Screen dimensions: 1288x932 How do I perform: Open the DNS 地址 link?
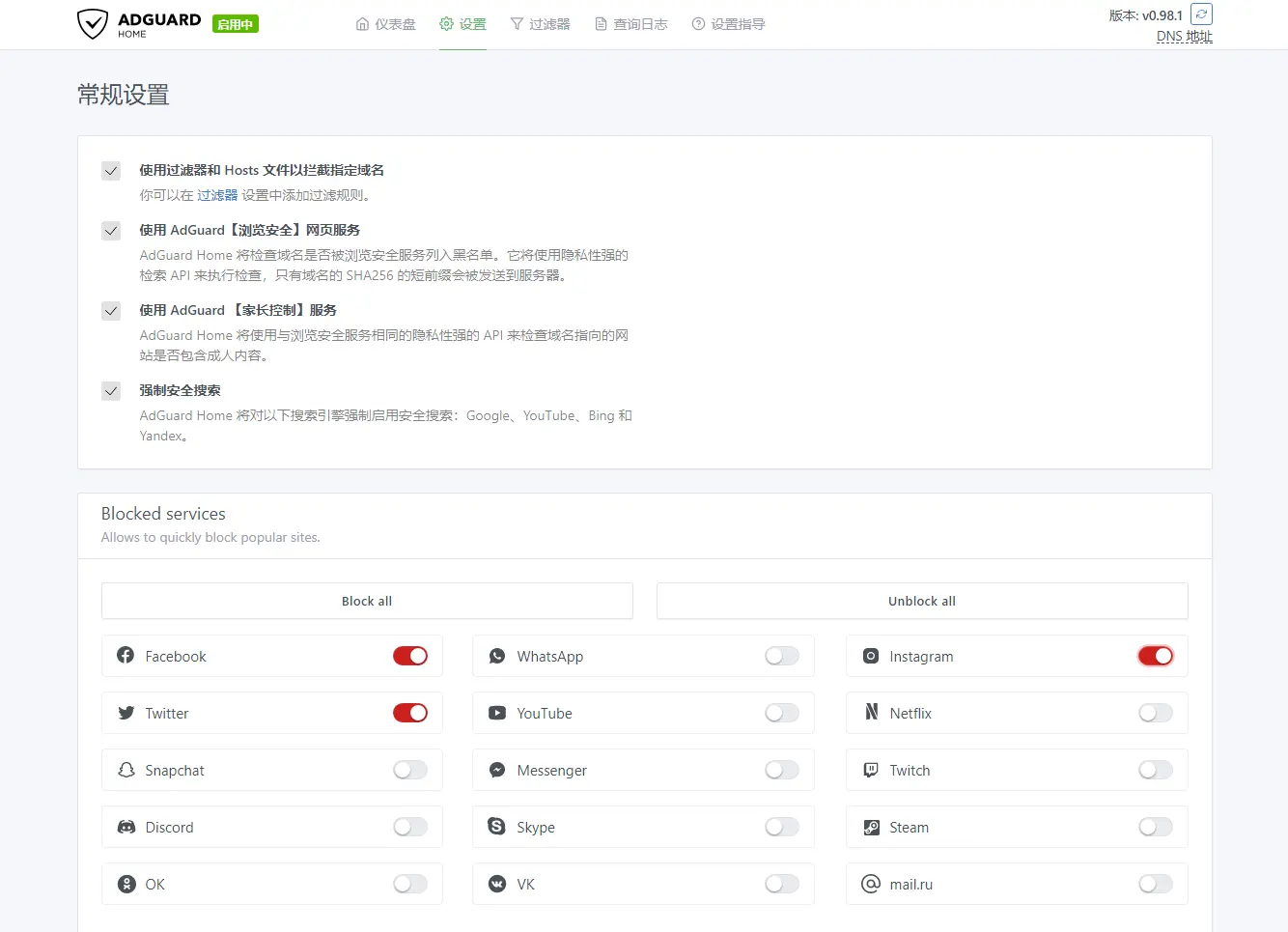(x=1185, y=37)
